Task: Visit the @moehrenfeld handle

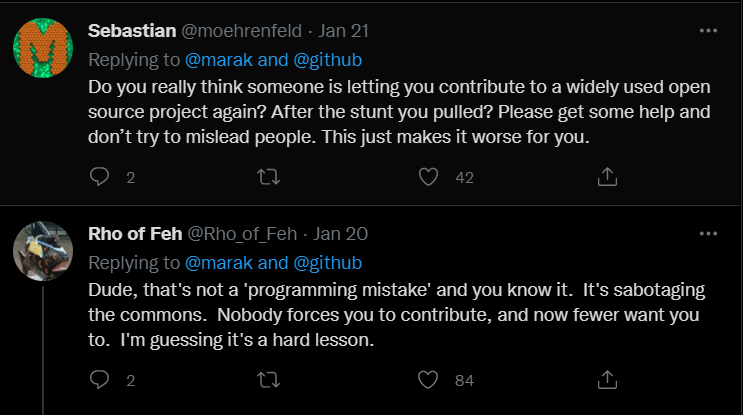Action: (x=239, y=31)
